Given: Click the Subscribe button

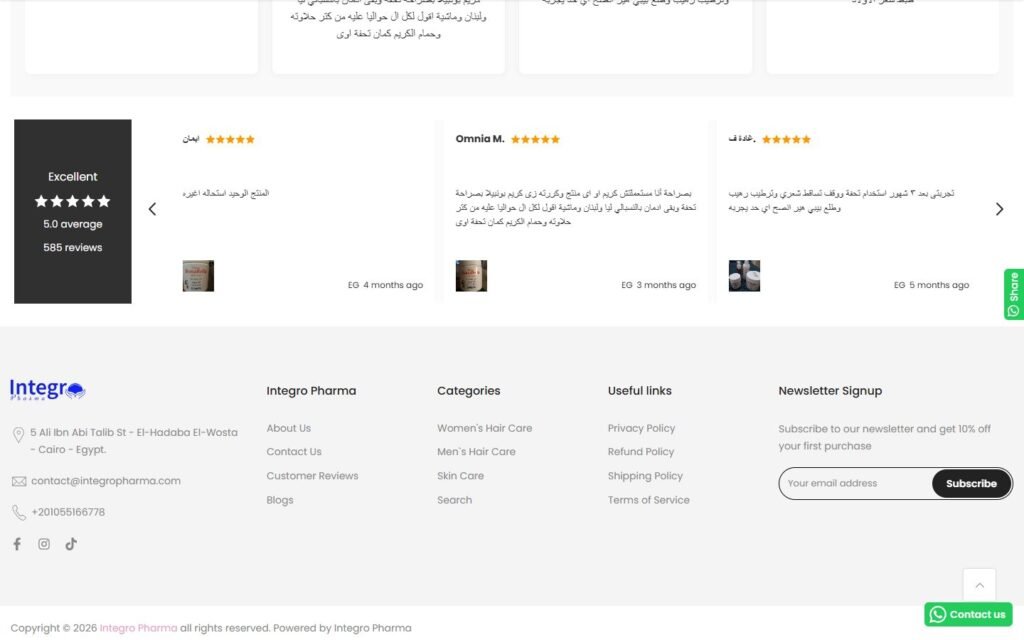Looking at the screenshot, I should tap(971, 484).
